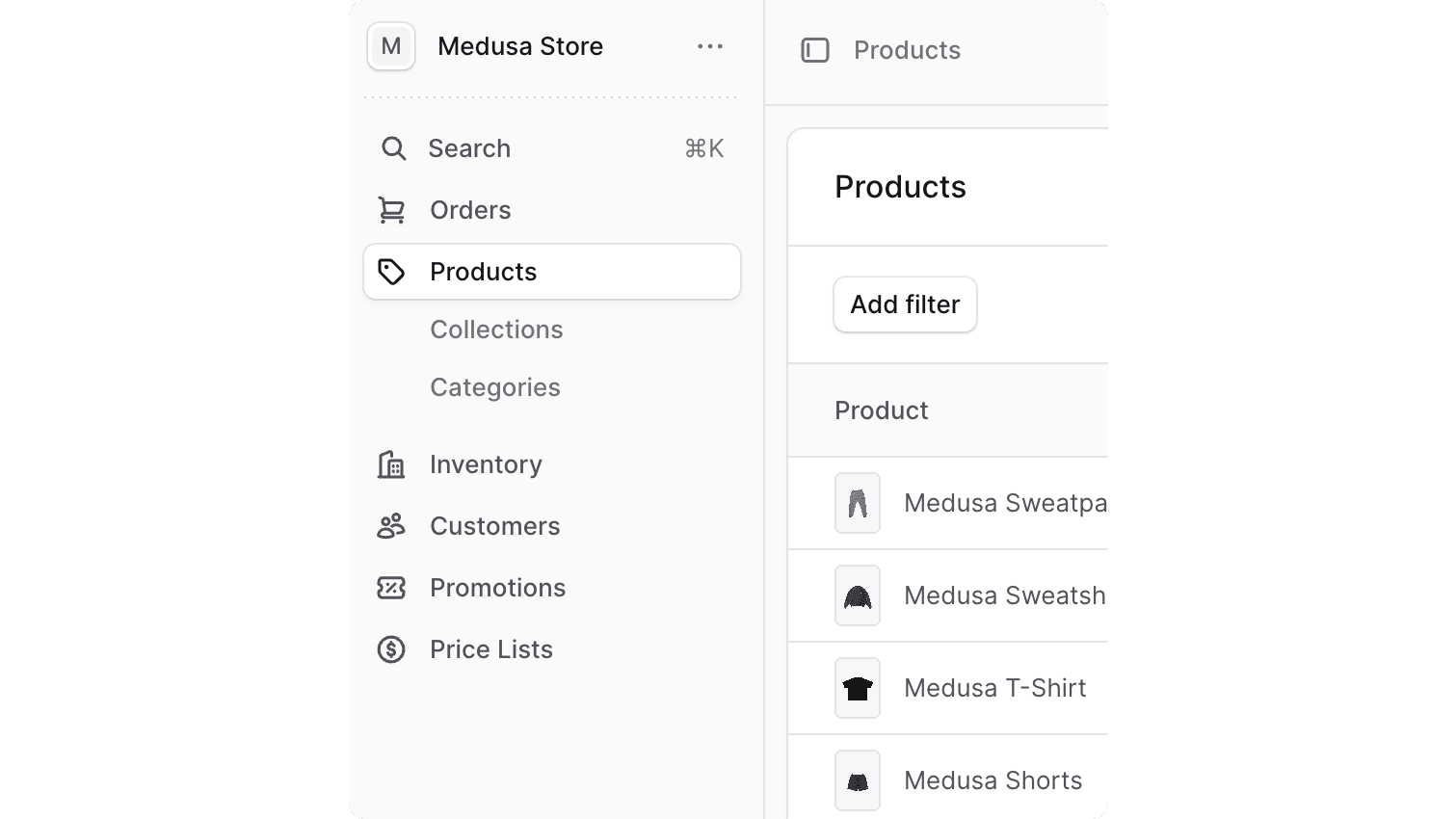Open the Products page from navigation
Screen dimensions: 1456x819
(x=483, y=272)
